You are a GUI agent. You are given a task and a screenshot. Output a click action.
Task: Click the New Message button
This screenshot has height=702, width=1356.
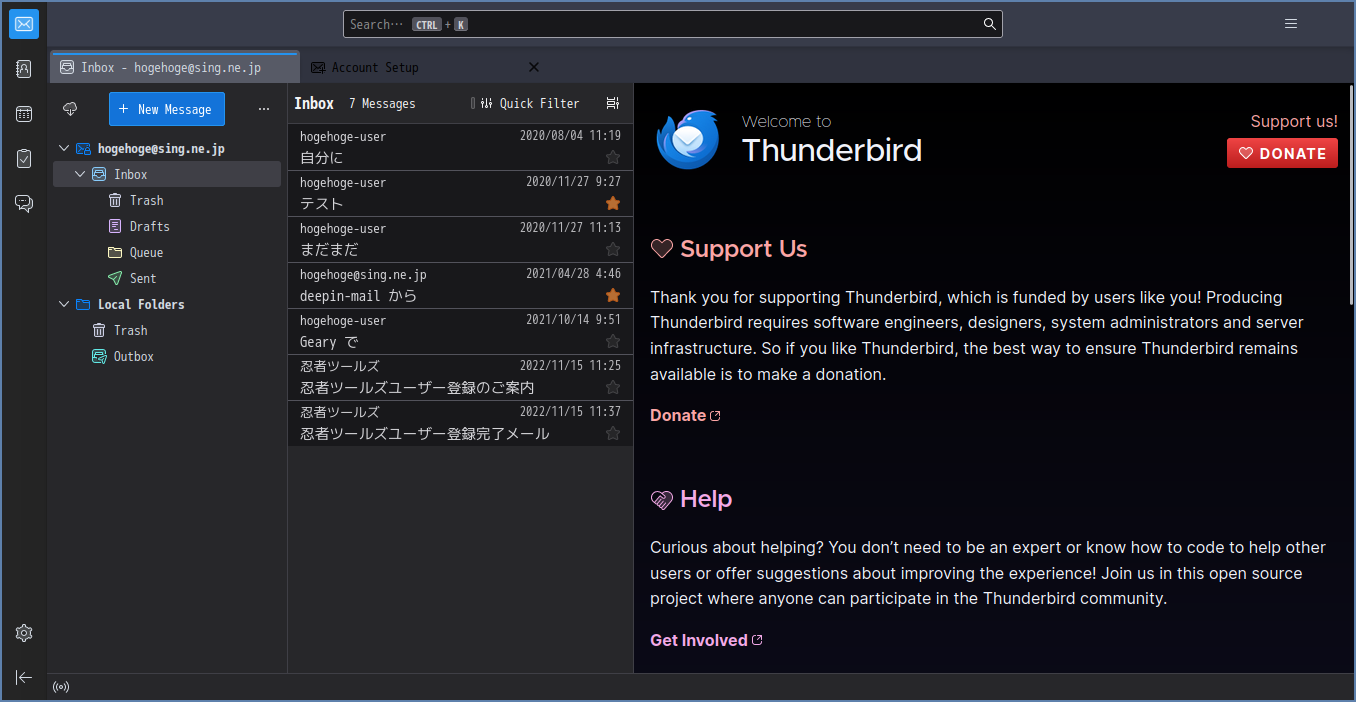click(167, 109)
